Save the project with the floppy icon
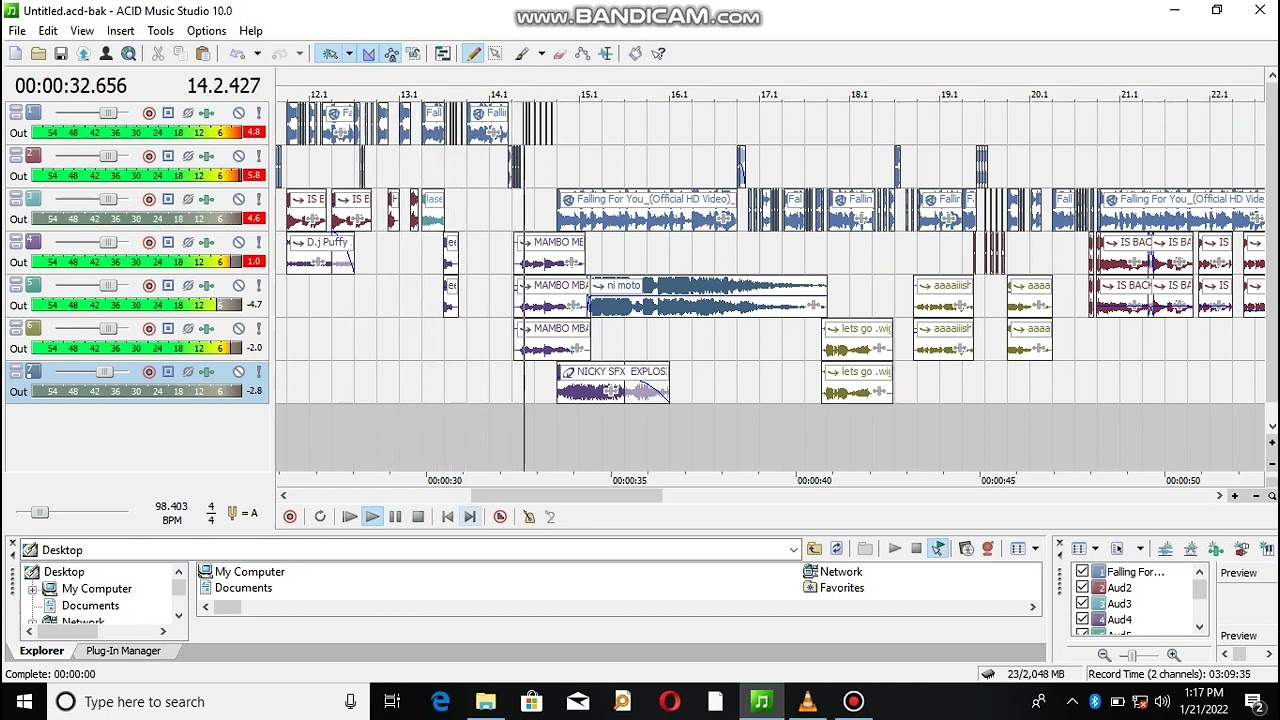Image resolution: width=1280 pixels, height=720 pixels. 61,54
